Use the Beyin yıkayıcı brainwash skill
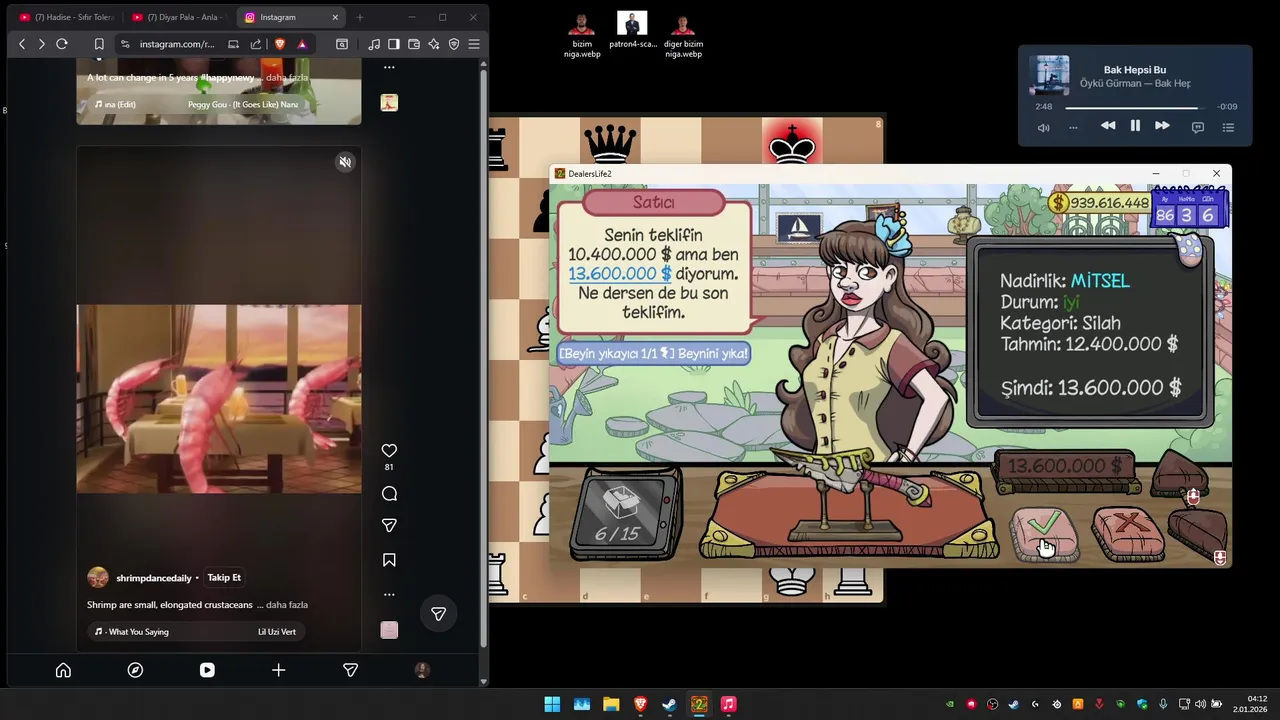This screenshot has height=720, width=1280. click(x=653, y=353)
